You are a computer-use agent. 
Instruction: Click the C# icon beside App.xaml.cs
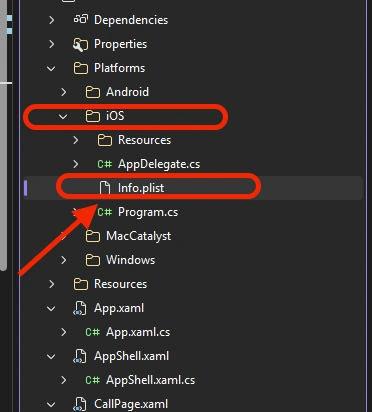[92, 332]
